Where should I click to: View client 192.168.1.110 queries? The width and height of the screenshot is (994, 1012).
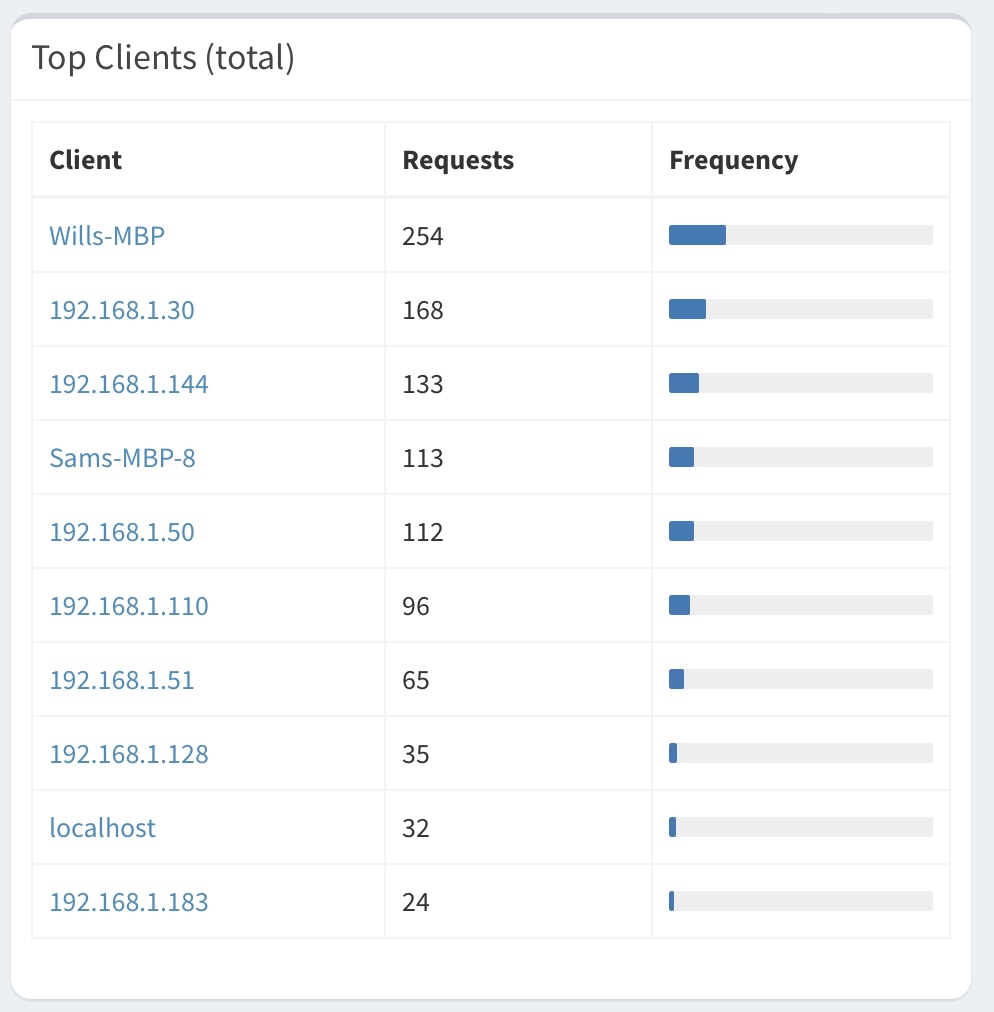point(129,606)
